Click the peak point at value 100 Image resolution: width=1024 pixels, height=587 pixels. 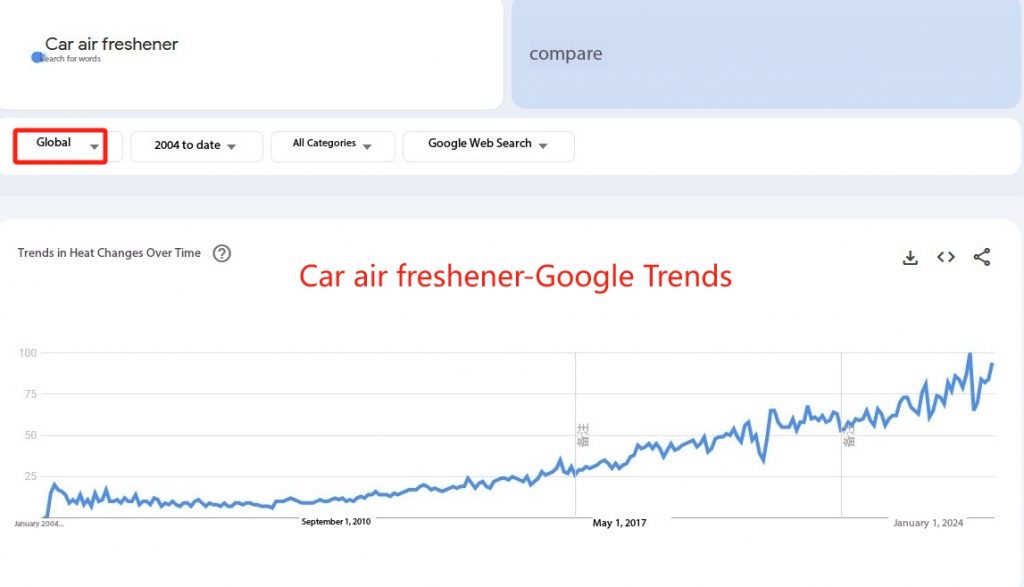[x=970, y=354]
